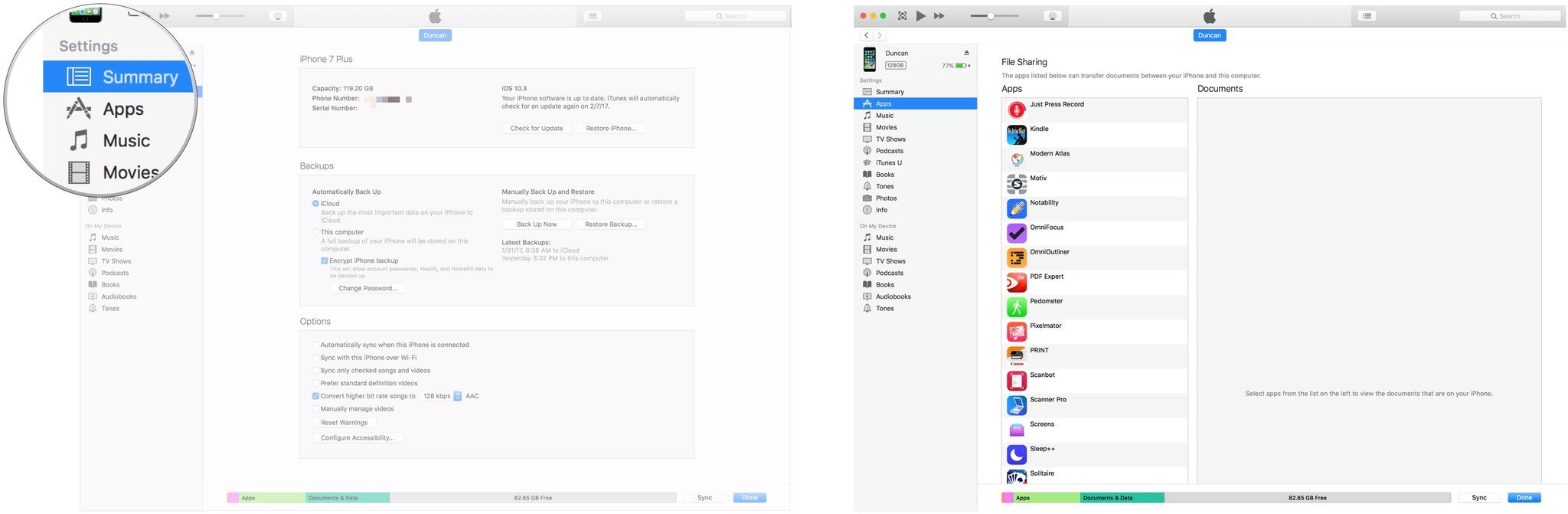Enable Manually manage videos checkbox
This screenshot has width=1568, height=514.
coord(315,409)
